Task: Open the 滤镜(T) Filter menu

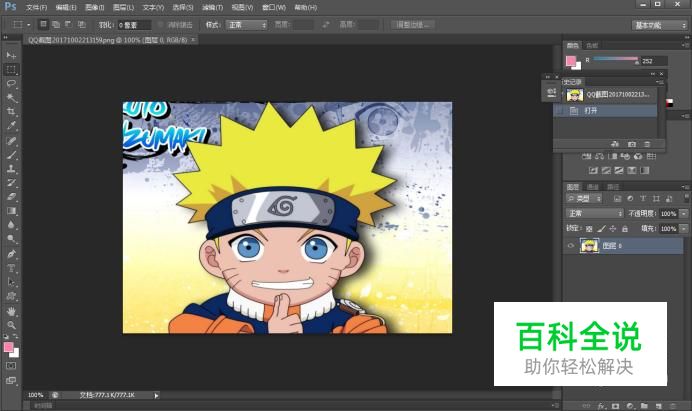Action: pos(212,8)
